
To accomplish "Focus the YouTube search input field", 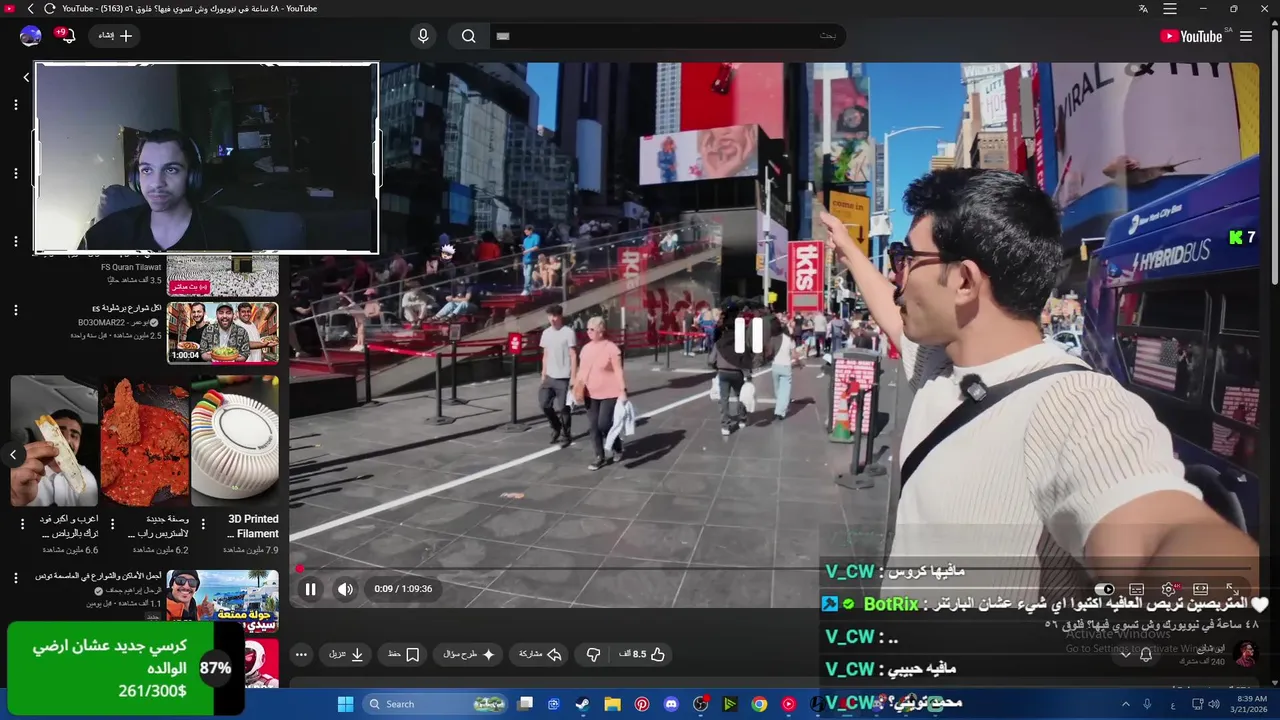I will point(668,36).
